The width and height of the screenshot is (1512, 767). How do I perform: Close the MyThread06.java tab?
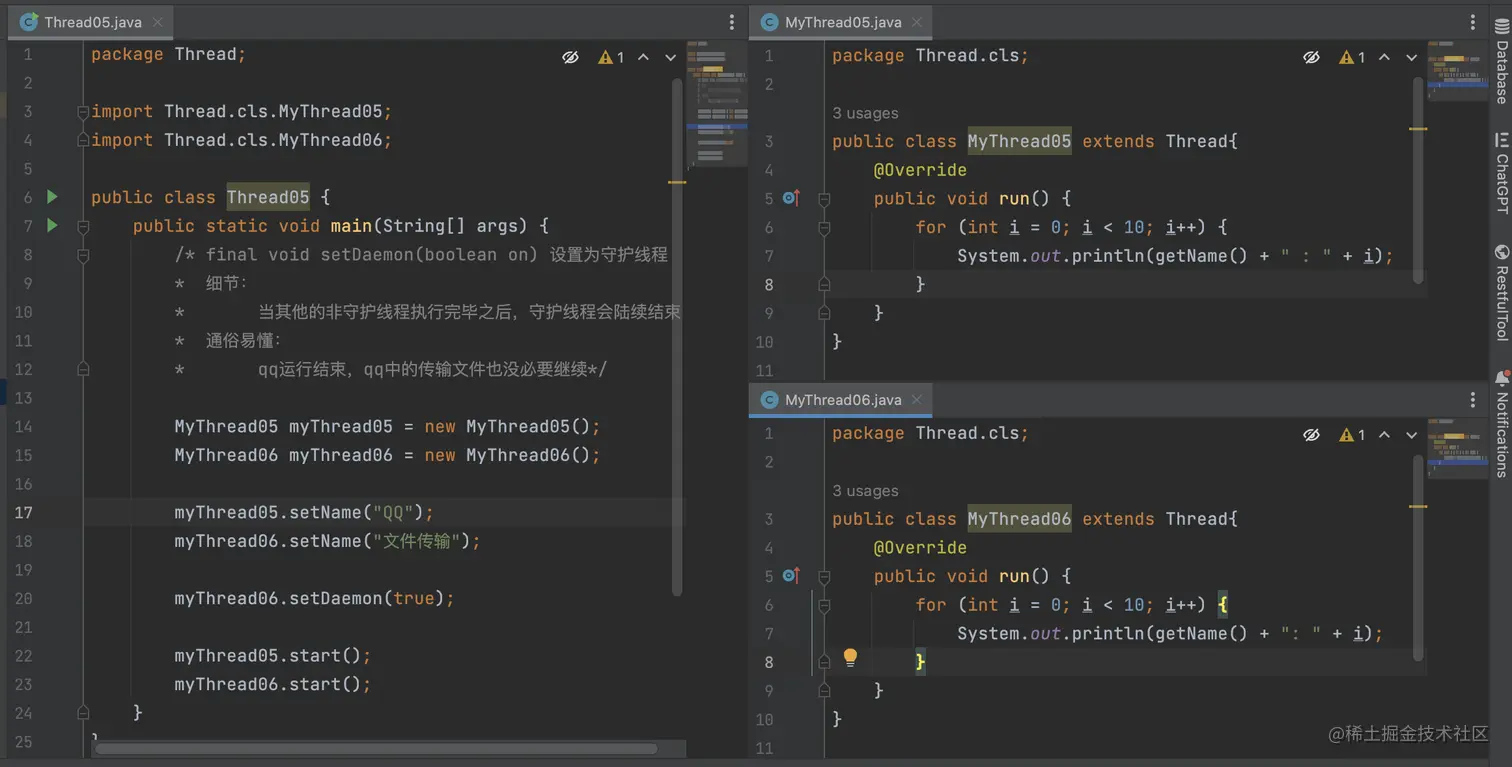tap(916, 399)
